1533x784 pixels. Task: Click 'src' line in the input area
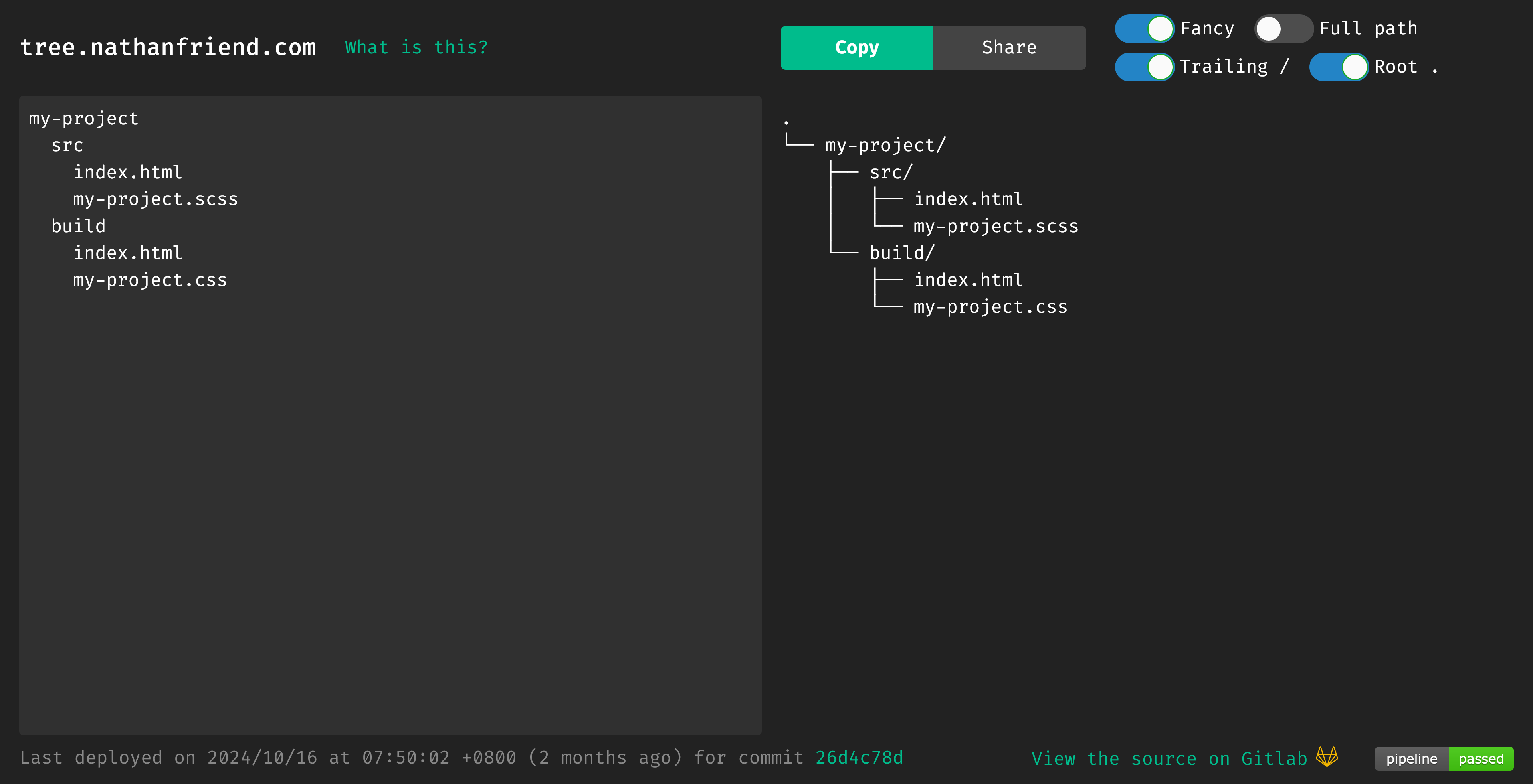[67, 145]
